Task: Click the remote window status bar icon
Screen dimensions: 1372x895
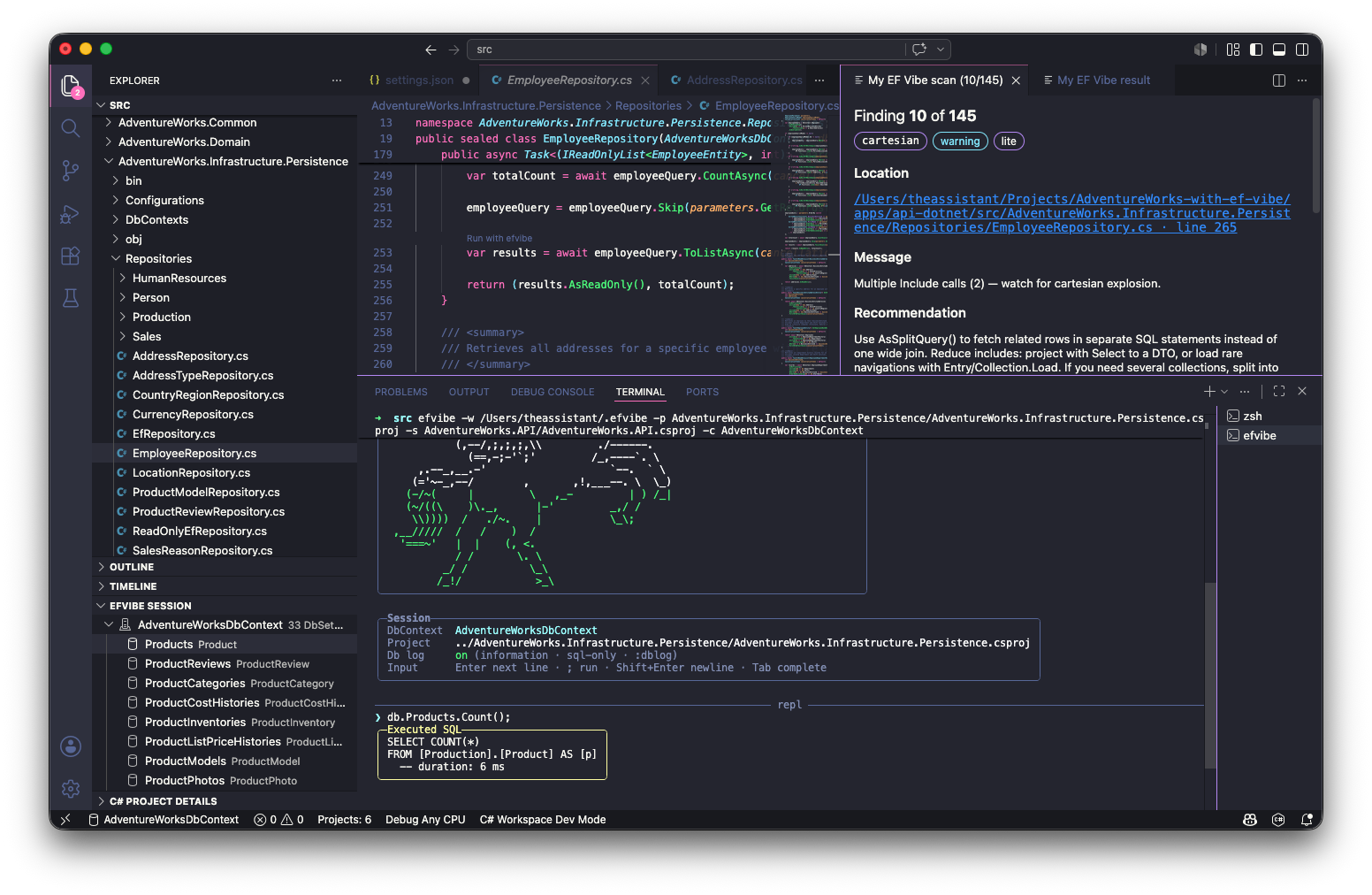Action: pos(65,820)
